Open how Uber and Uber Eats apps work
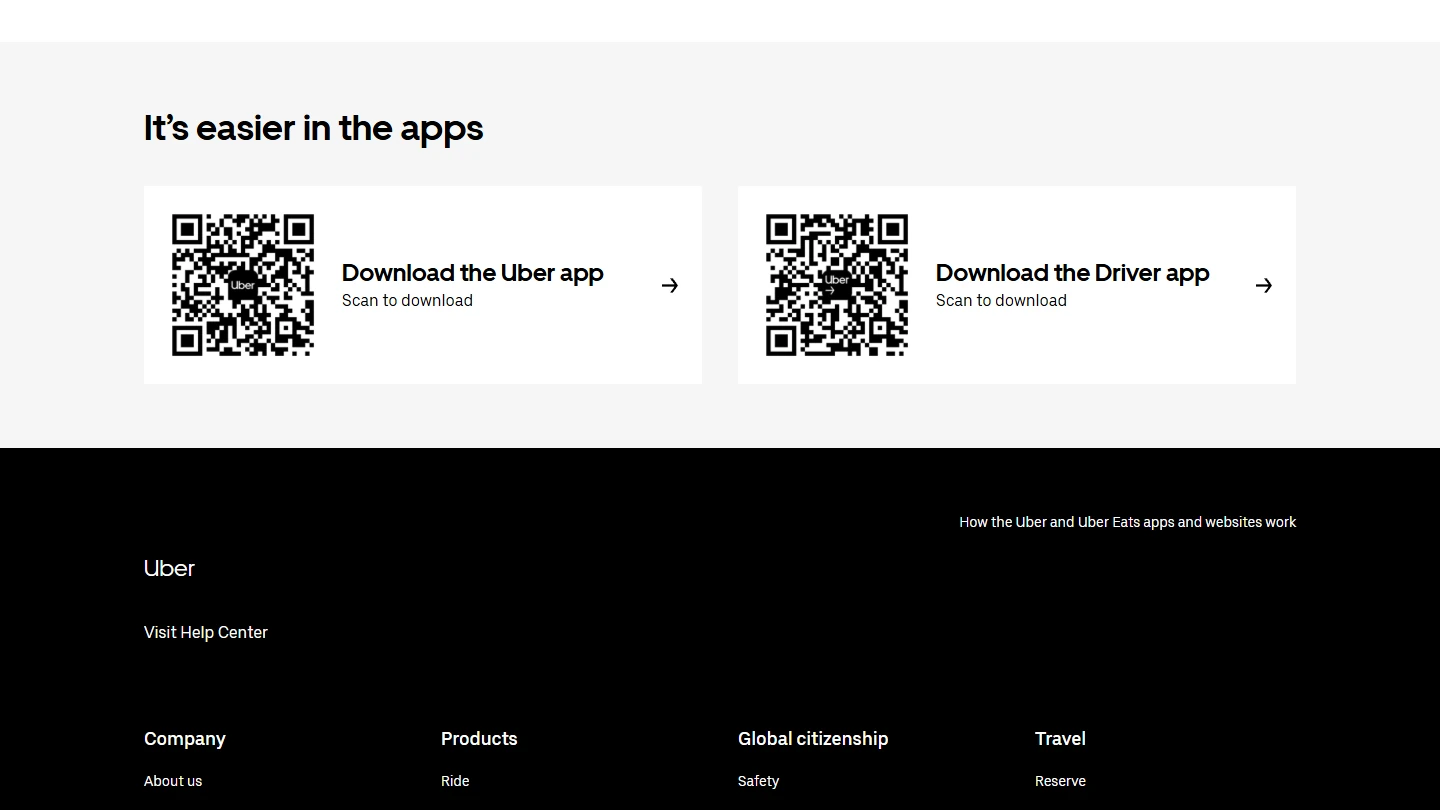The height and width of the screenshot is (810, 1440). pyautogui.click(x=1127, y=522)
